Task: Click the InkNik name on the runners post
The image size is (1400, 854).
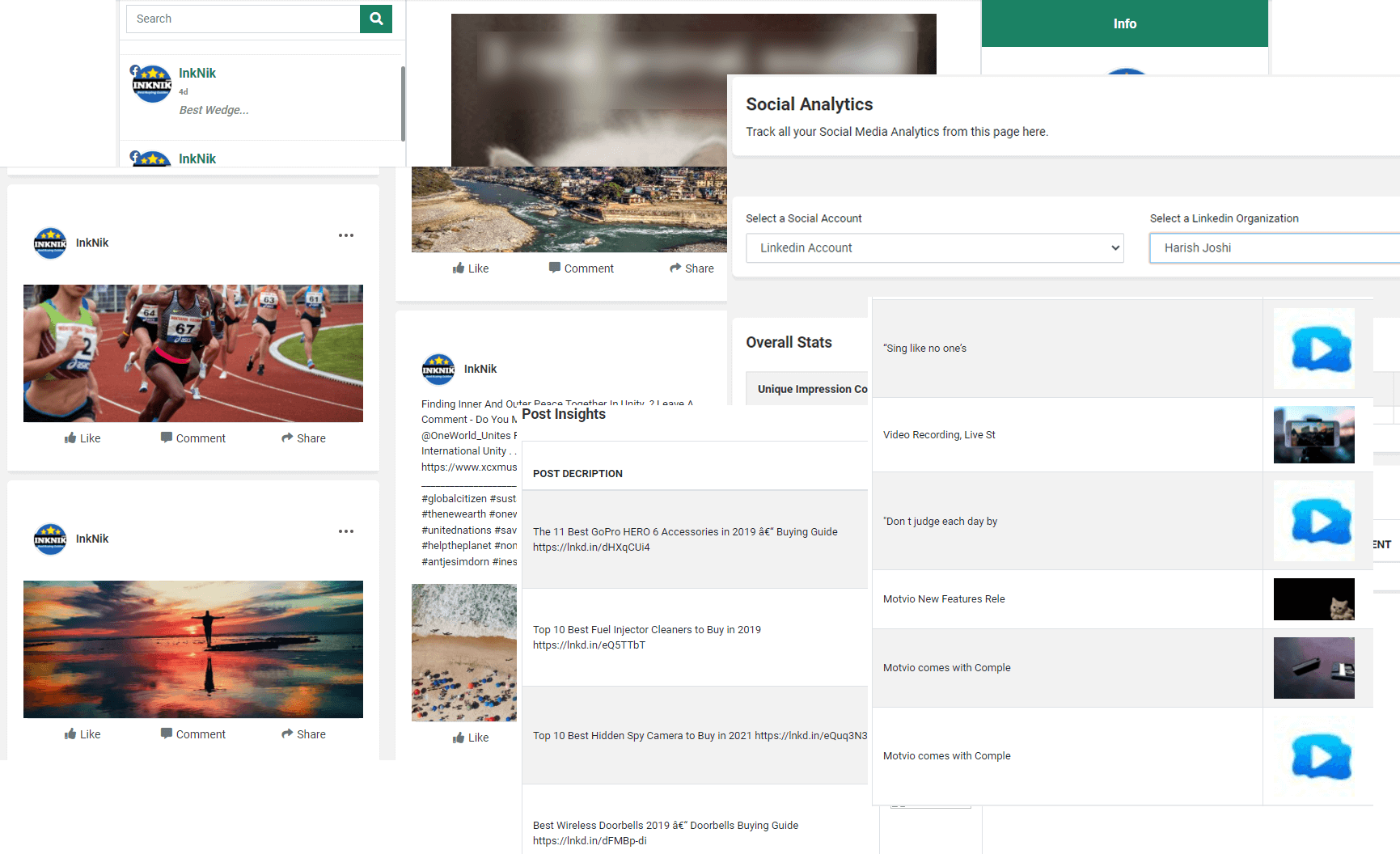Action: (x=92, y=243)
